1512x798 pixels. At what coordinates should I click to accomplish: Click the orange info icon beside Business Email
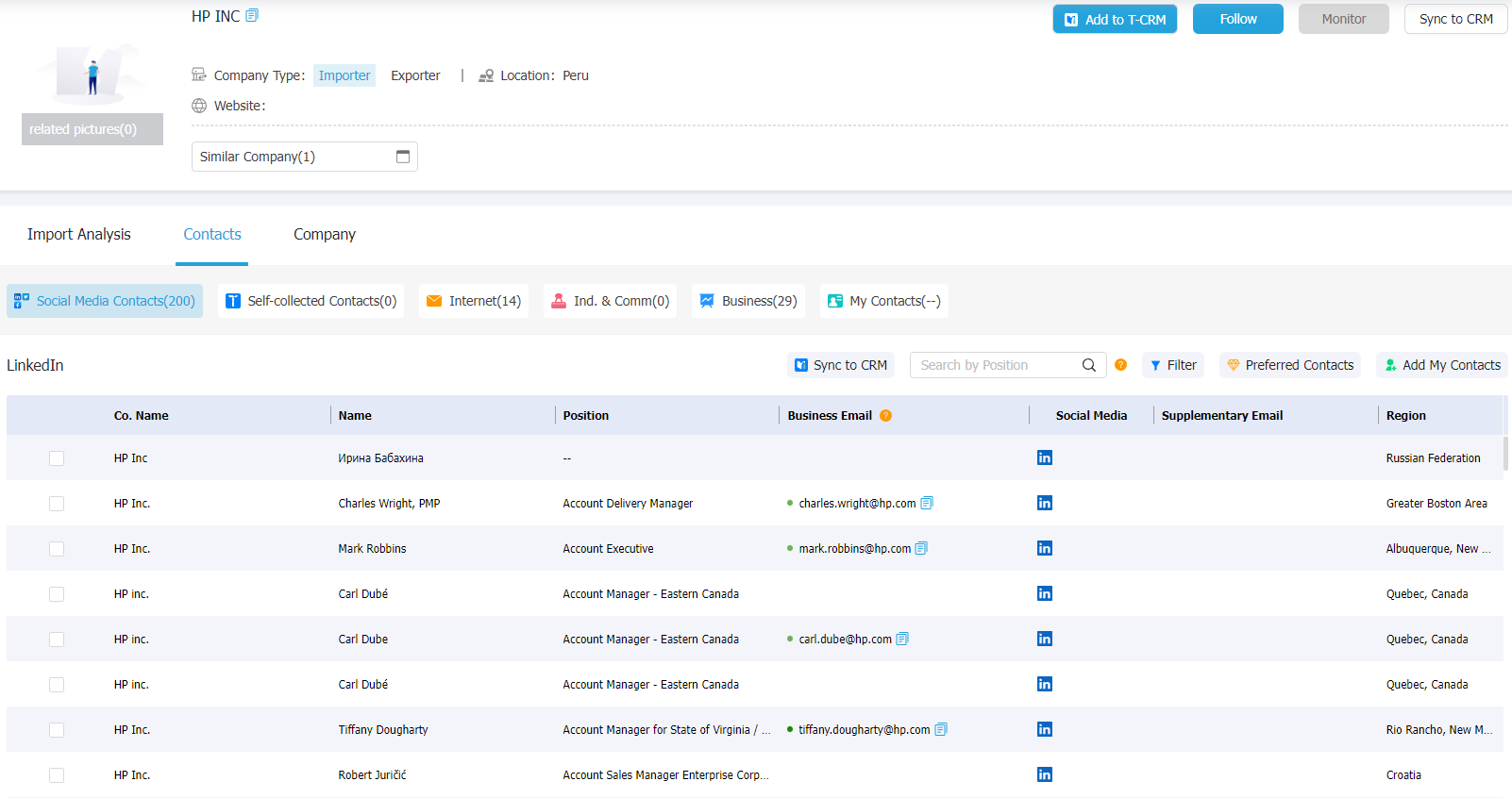point(885,415)
